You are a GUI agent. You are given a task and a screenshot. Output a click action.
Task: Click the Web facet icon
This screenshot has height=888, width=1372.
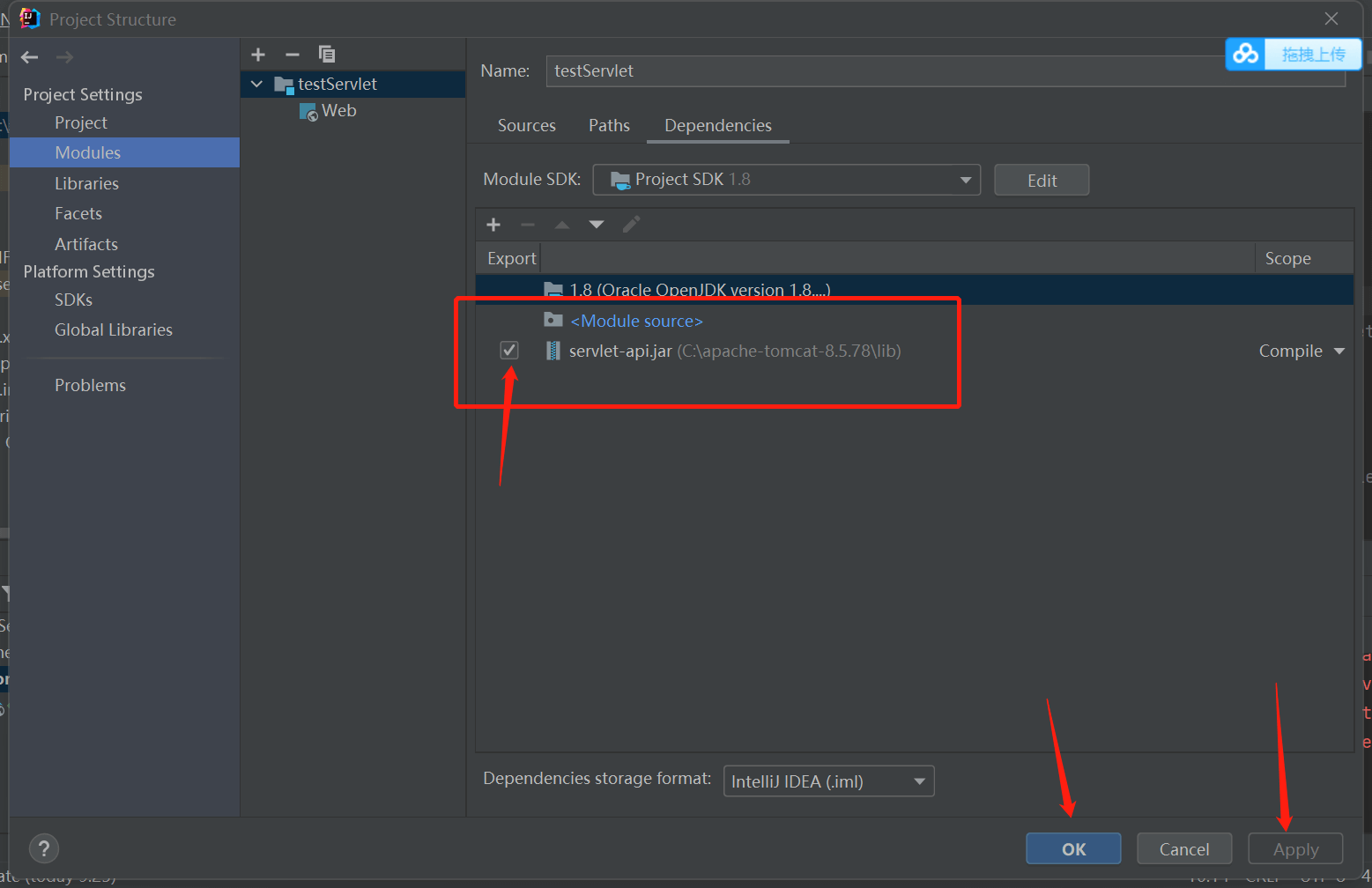pyautogui.click(x=308, y=112)
